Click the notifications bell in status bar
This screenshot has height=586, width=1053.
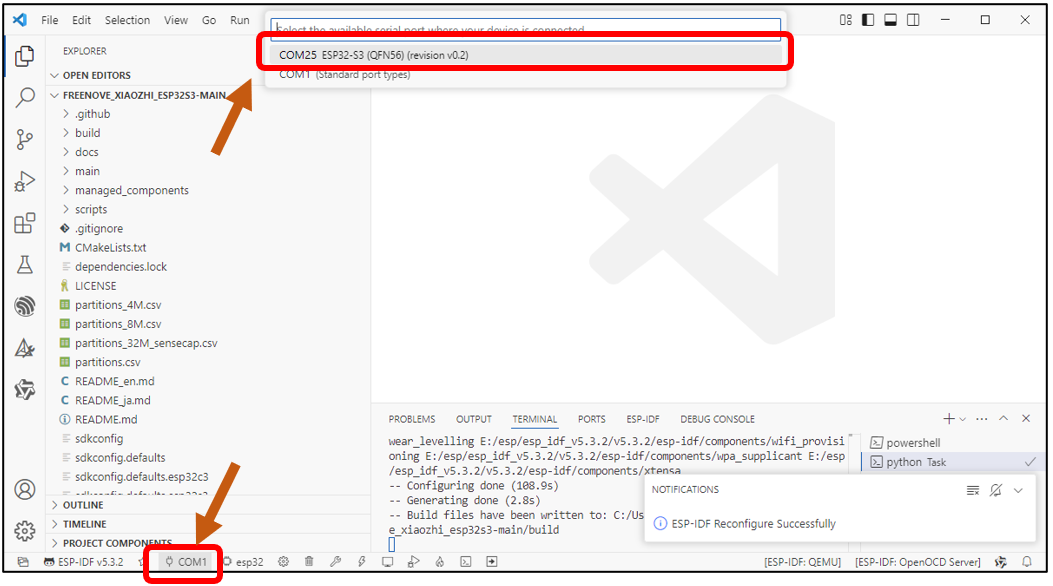(x=1027, y=562)
